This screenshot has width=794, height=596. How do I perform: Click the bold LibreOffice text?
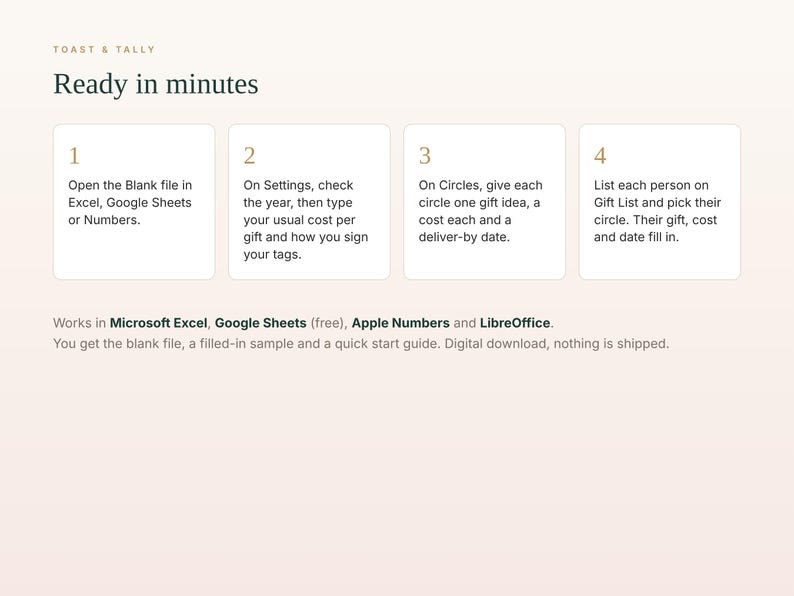coord(515,323)
